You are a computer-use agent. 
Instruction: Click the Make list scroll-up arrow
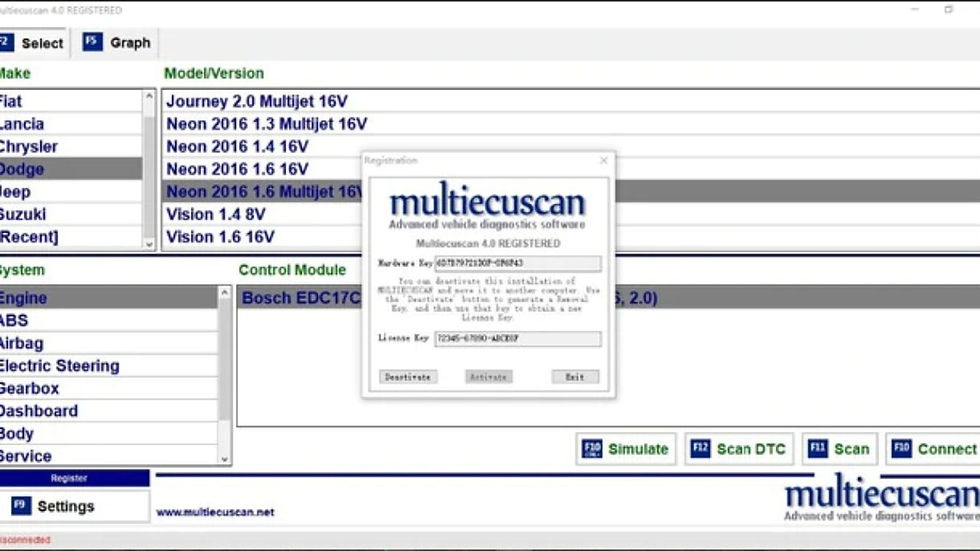coord(149,96)
